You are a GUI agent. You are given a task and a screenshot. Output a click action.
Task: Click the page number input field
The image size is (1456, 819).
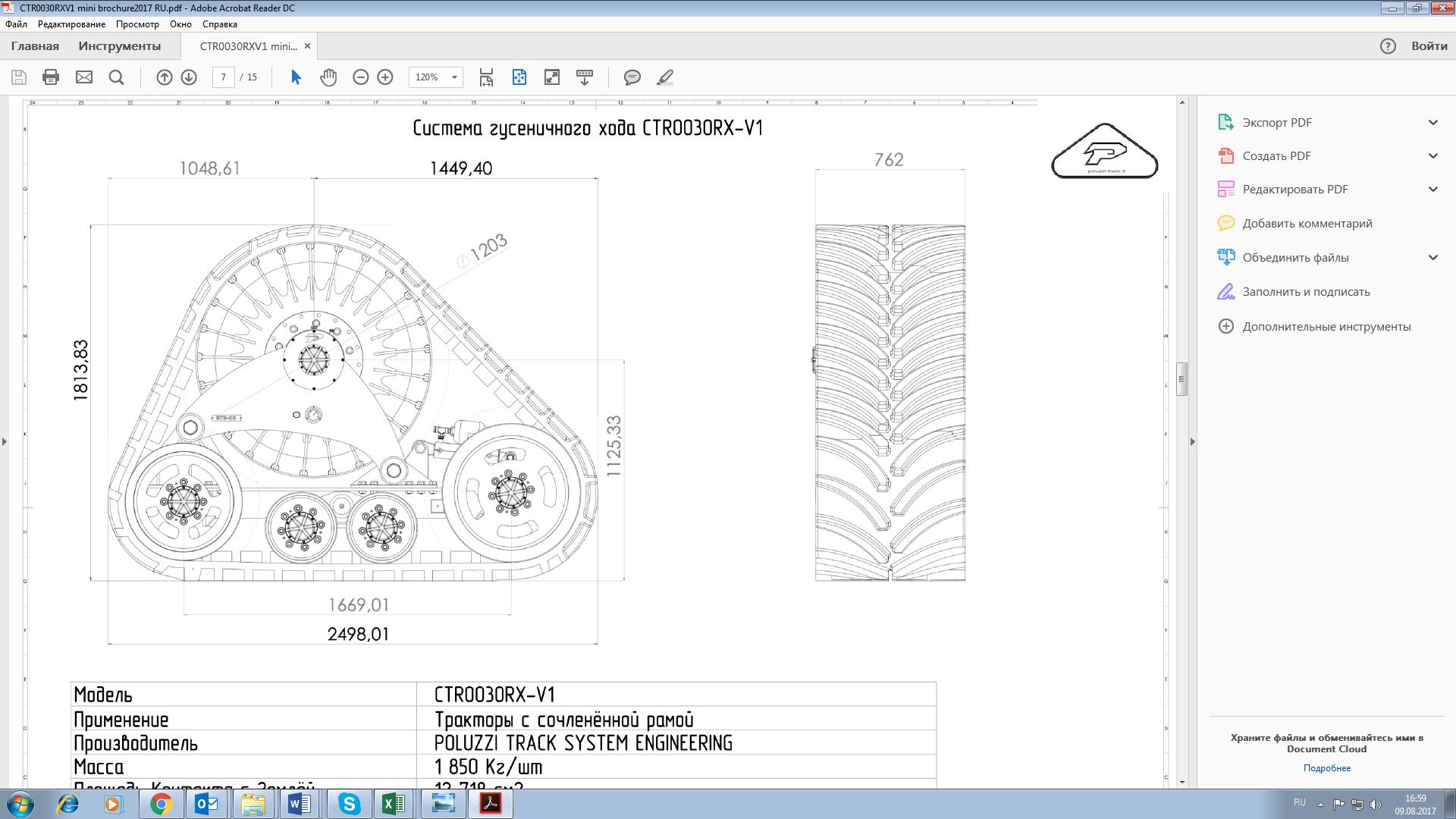click(223, 77)
